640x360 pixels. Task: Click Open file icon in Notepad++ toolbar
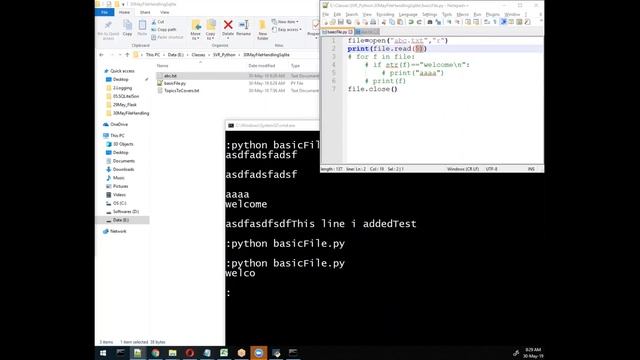[333, 22]
